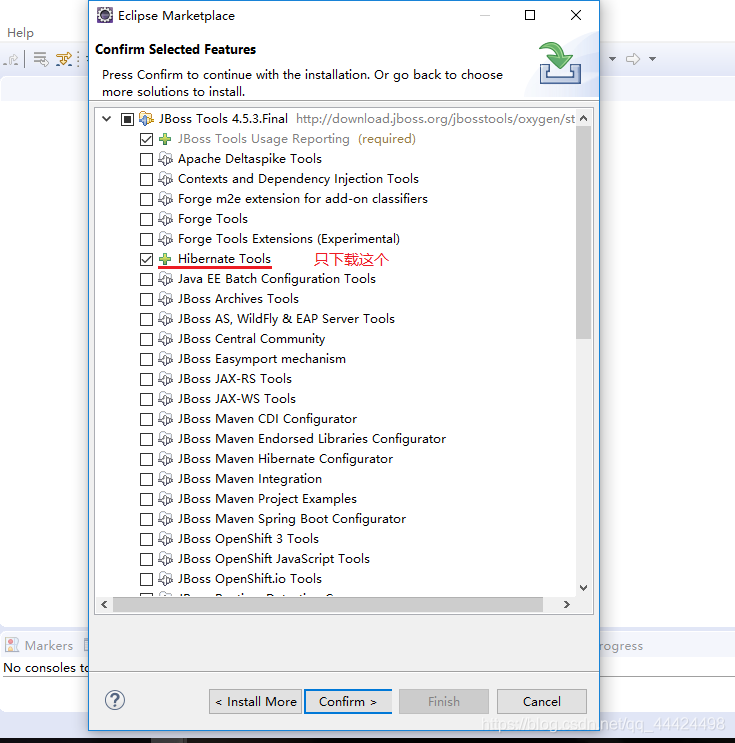Click the JBoss Maven Integration plugin icon
Viewport: 735px width, 743px height.
(165, 479)
